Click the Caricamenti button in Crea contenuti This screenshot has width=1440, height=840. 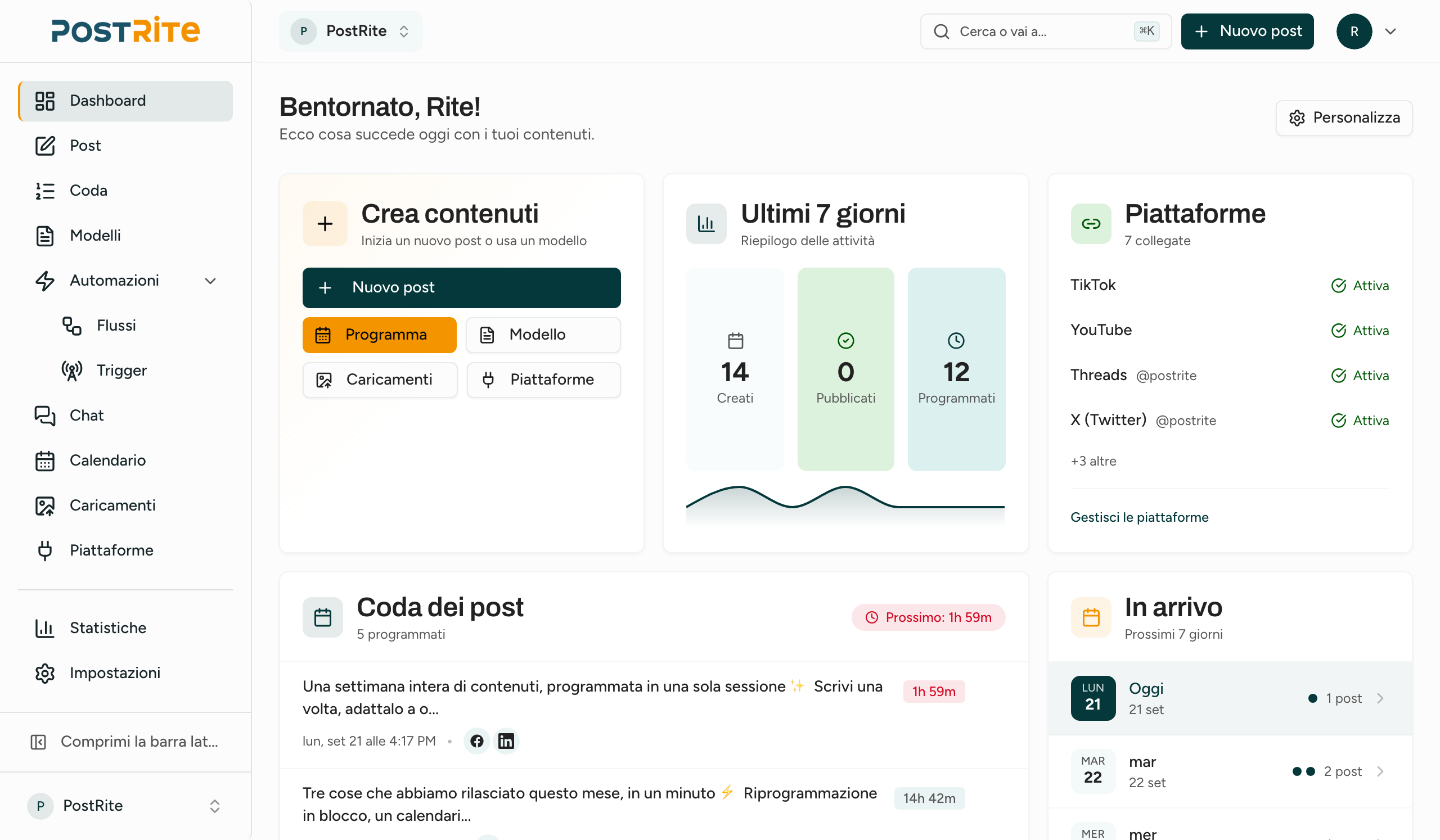[x=380, y=380]
